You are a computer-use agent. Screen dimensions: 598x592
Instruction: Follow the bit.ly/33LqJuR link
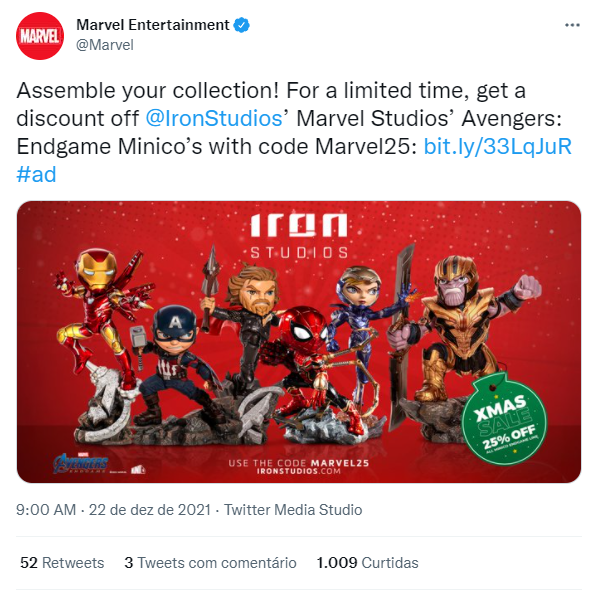click(497, 146)
